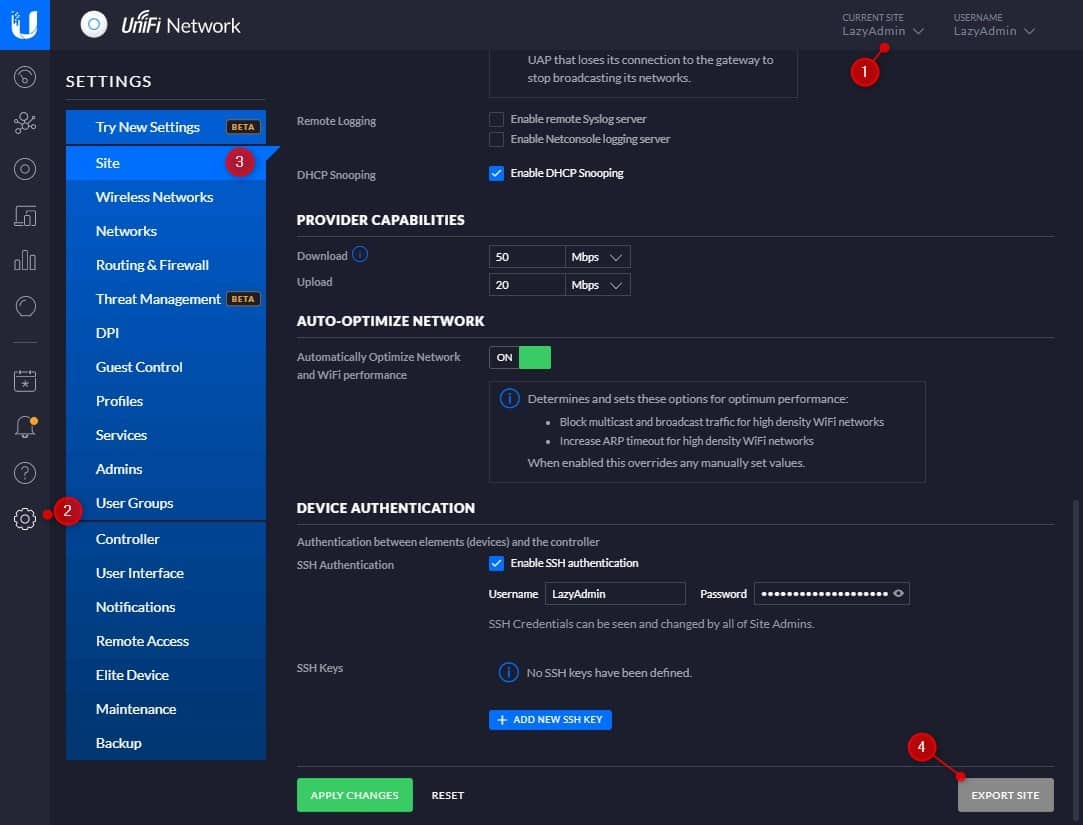Open Services settings
Image resolution: width=1083 pixels, height=825 pixels.
pyautogui.click(x=166, y=435)
